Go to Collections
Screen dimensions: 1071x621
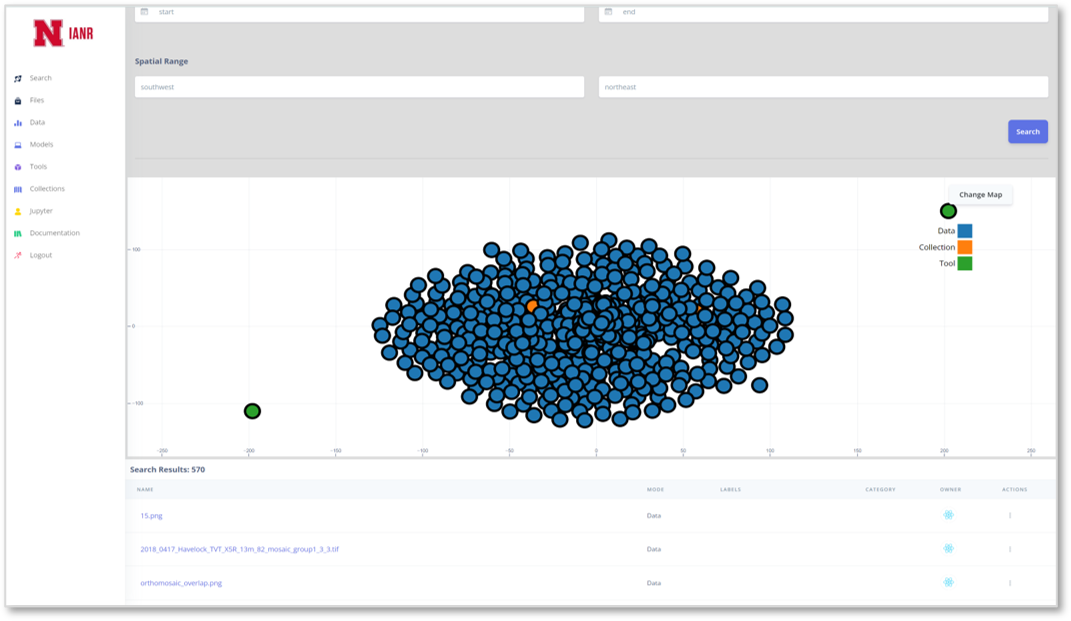(x=47, y=189)
